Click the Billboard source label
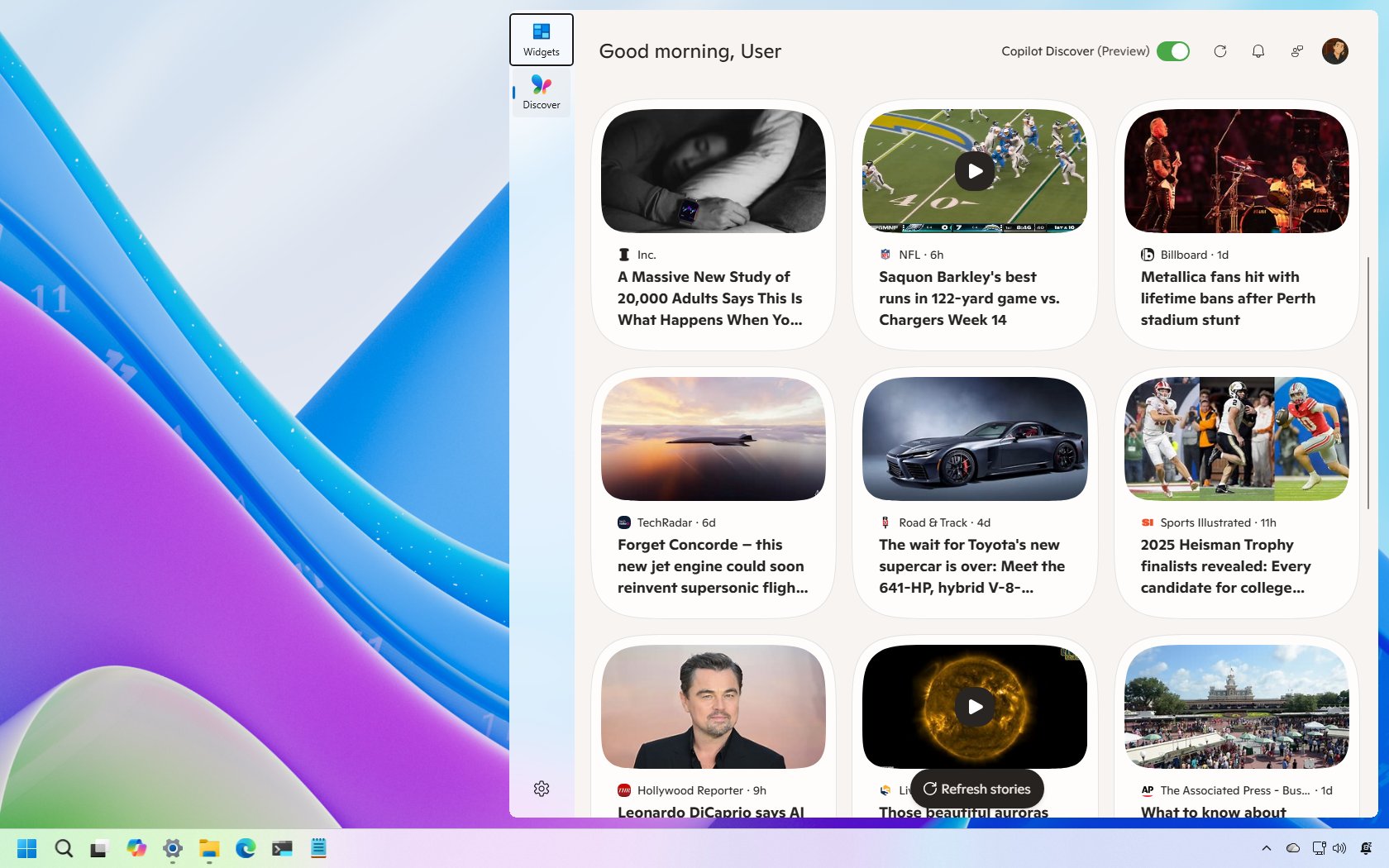This screenshot has height=868, width=1389. pyautogui.click(x=1184, y=255)
